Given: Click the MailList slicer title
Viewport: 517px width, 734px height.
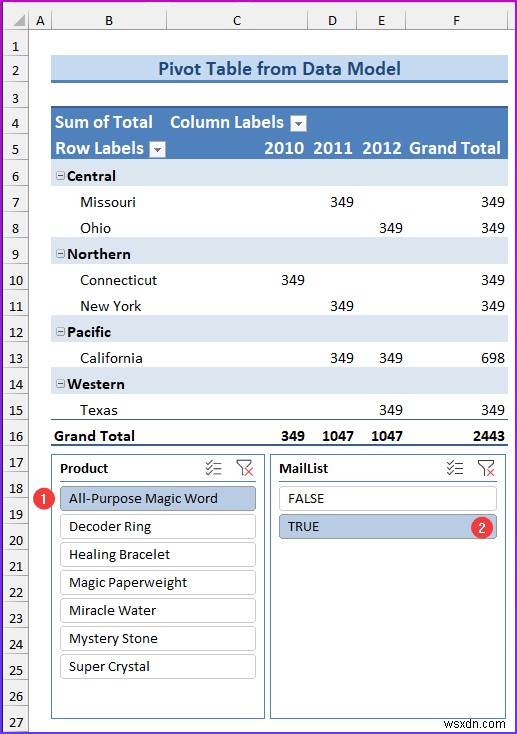Looking at the screenshot, I should pyautogui.click(x=303, y=468).
